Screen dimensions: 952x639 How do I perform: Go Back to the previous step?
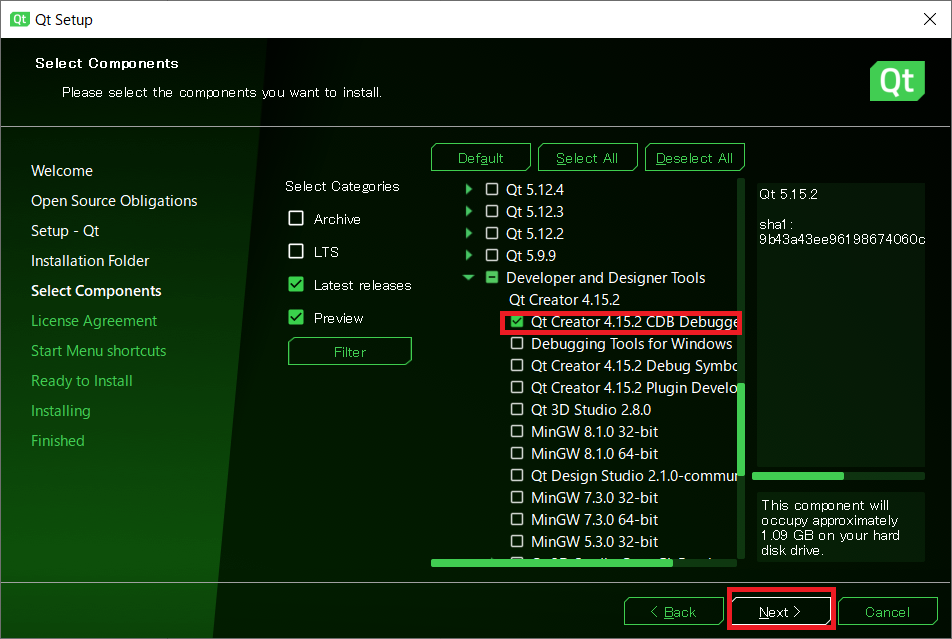pyautogui.click(x=673, y=612)
